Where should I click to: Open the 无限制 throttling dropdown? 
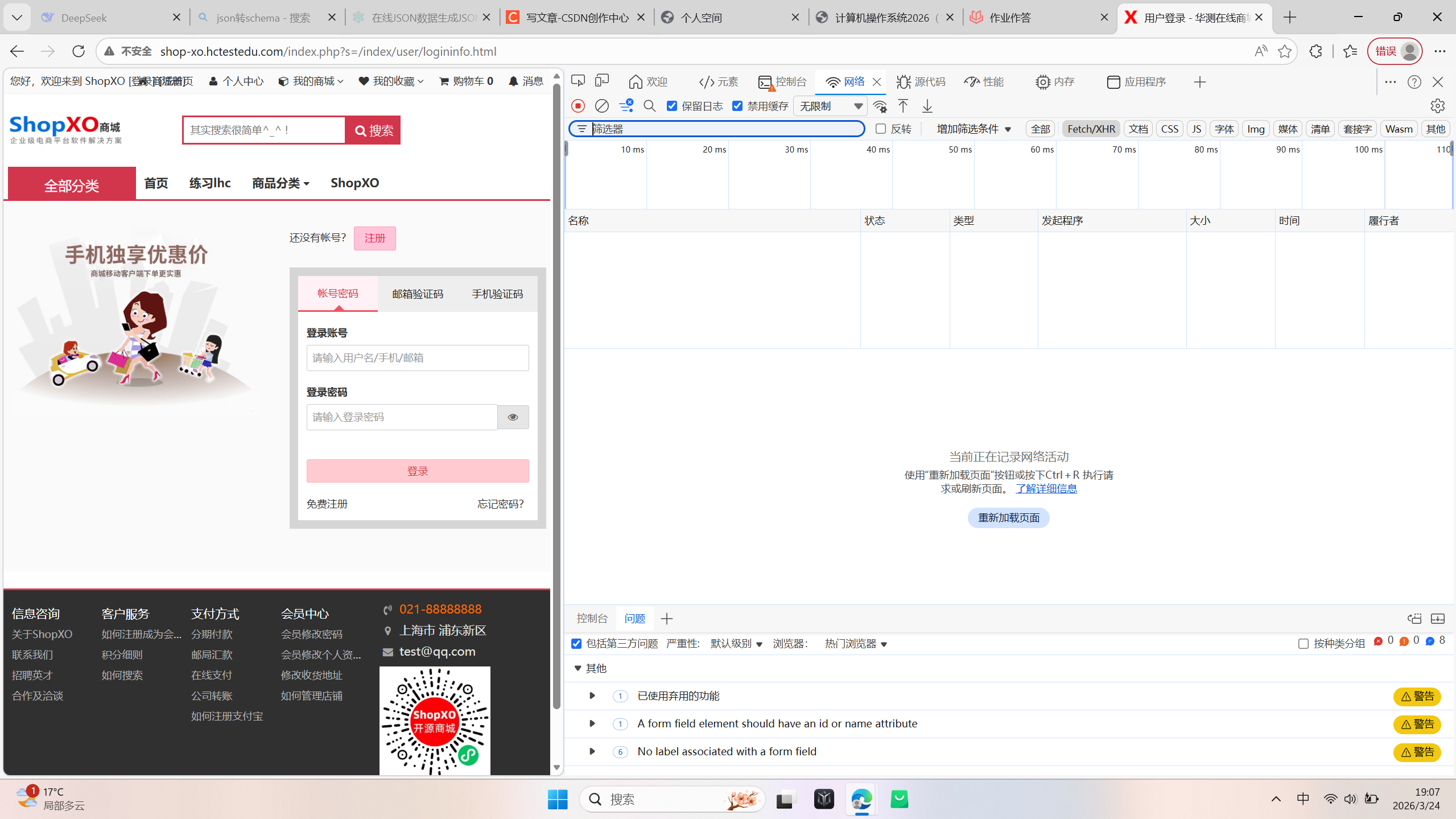[x=830, y=106]
